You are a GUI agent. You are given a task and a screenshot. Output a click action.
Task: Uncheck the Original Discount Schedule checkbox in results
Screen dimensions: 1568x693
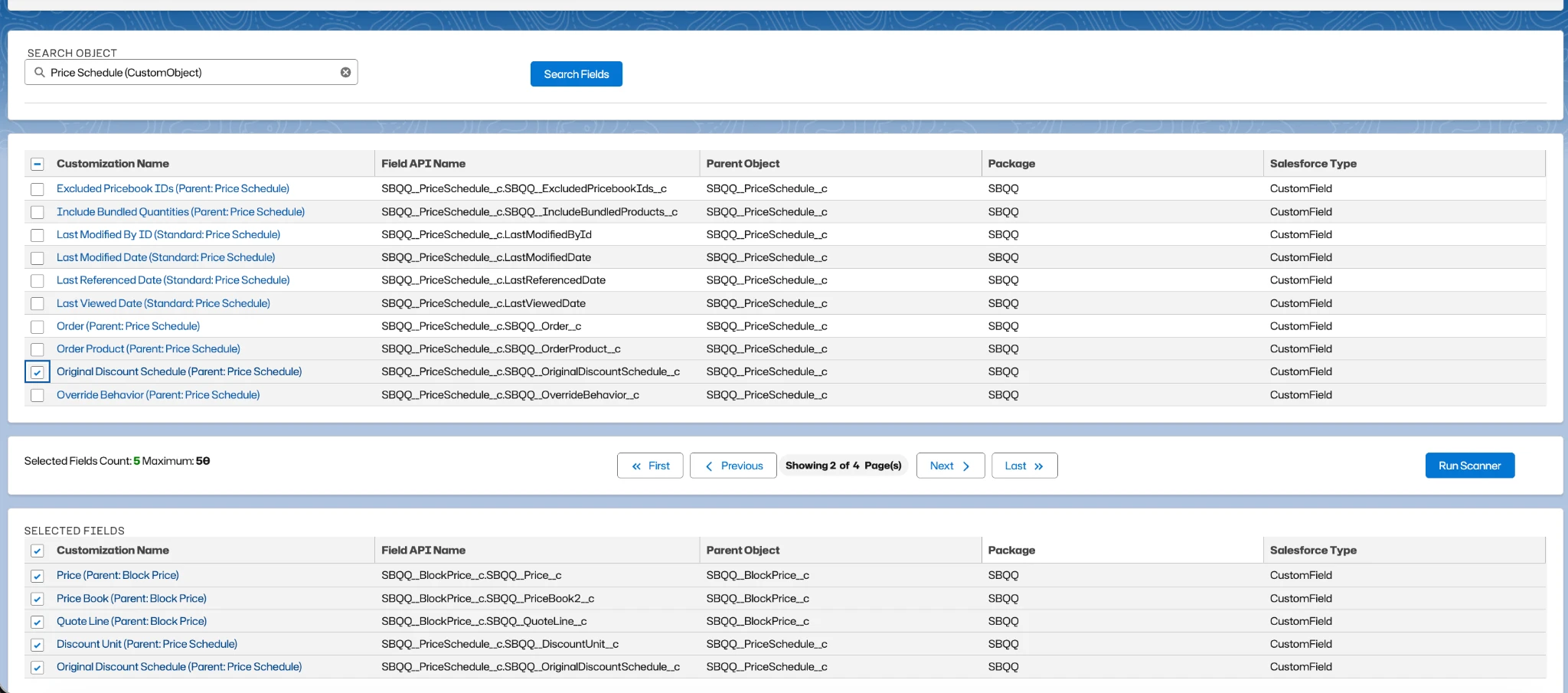[x=38, y=372]
